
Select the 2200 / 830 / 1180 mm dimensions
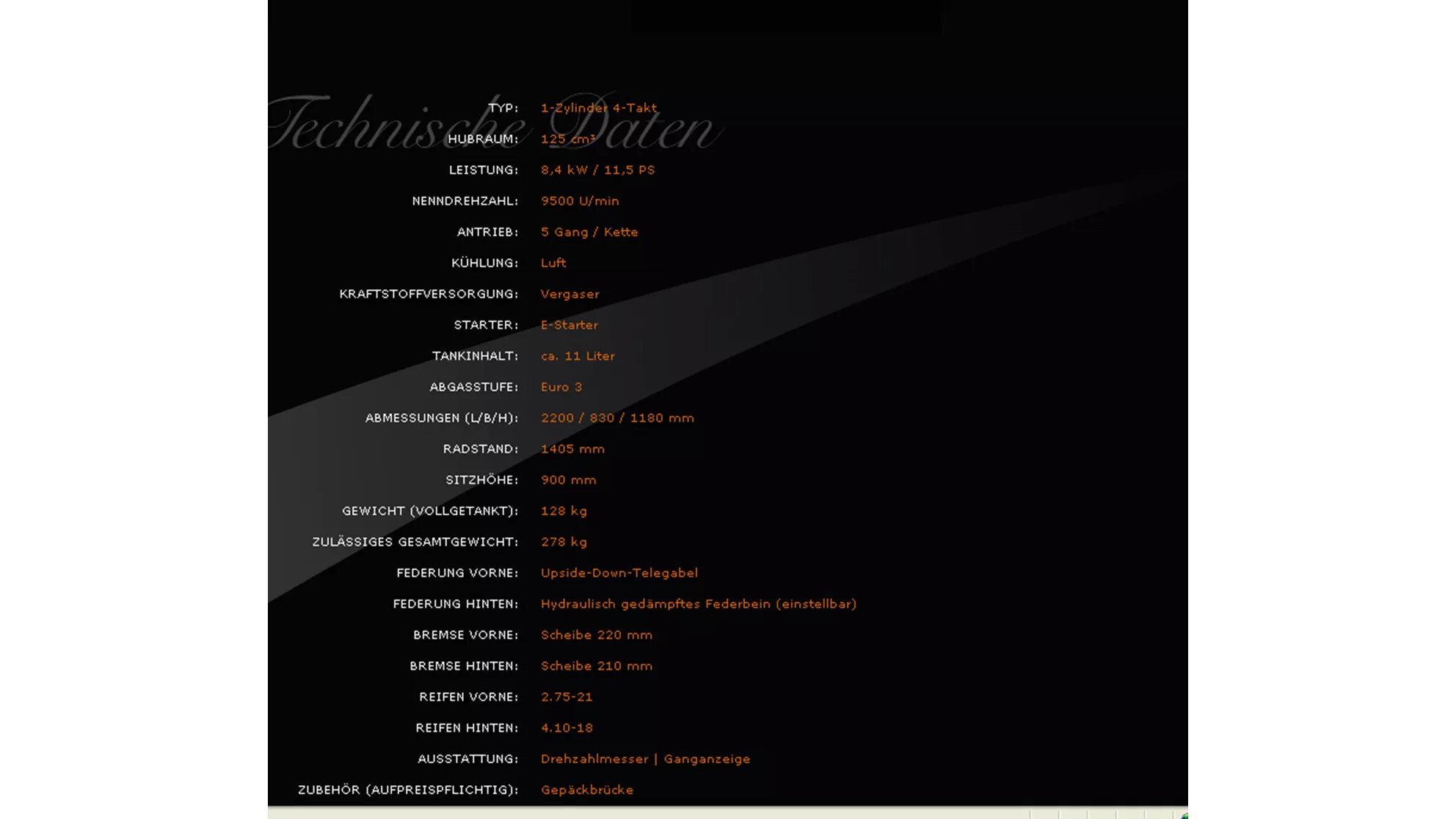616,418
